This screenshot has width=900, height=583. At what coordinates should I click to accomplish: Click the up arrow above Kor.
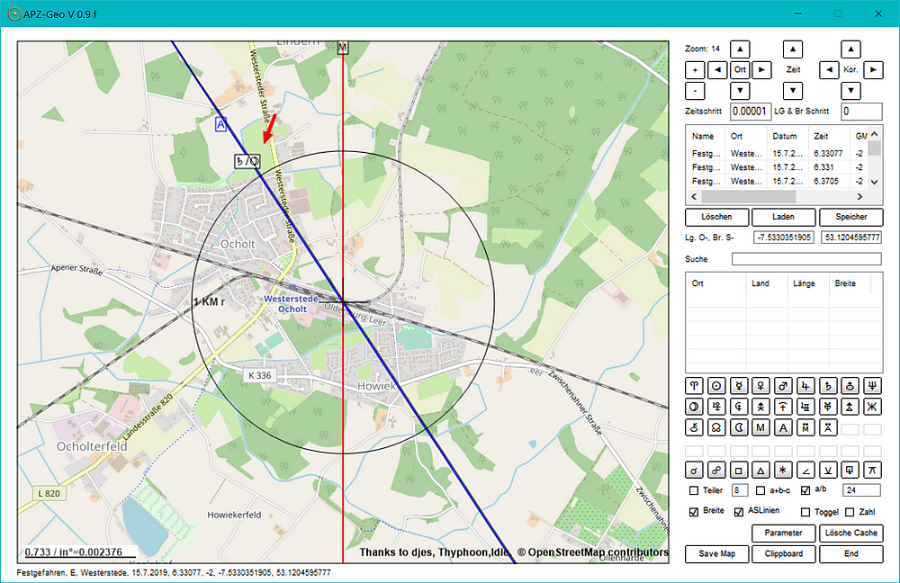(851, 49)
